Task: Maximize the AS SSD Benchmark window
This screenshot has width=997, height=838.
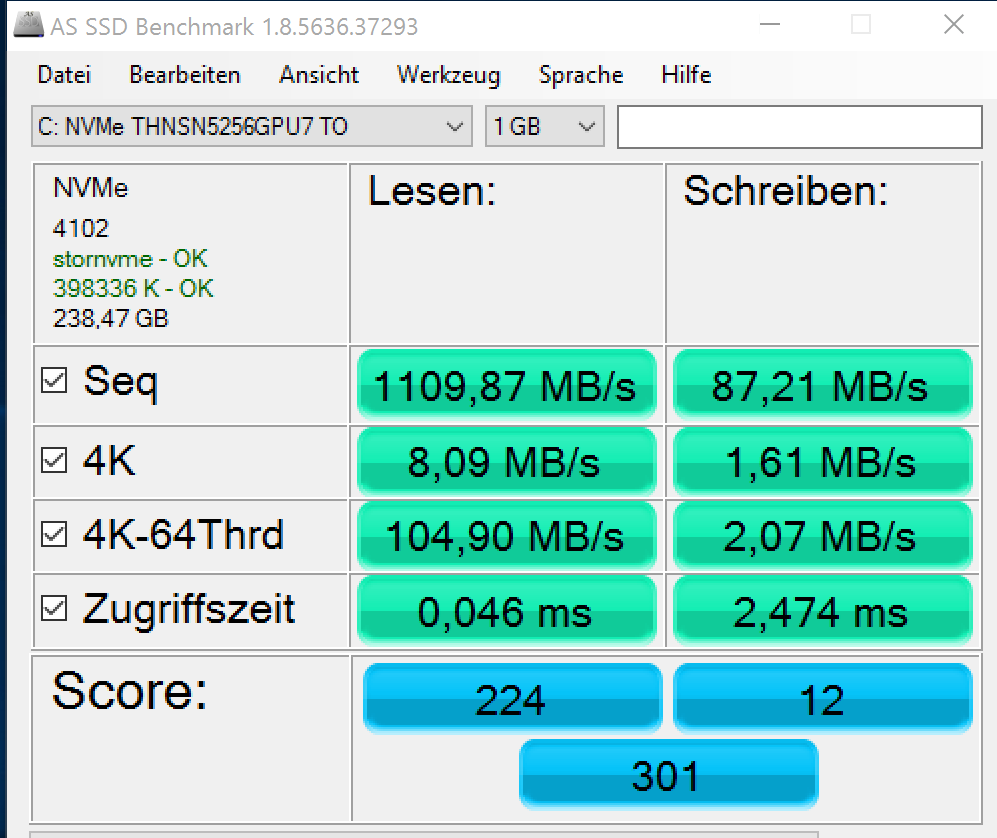Action: 860,25
